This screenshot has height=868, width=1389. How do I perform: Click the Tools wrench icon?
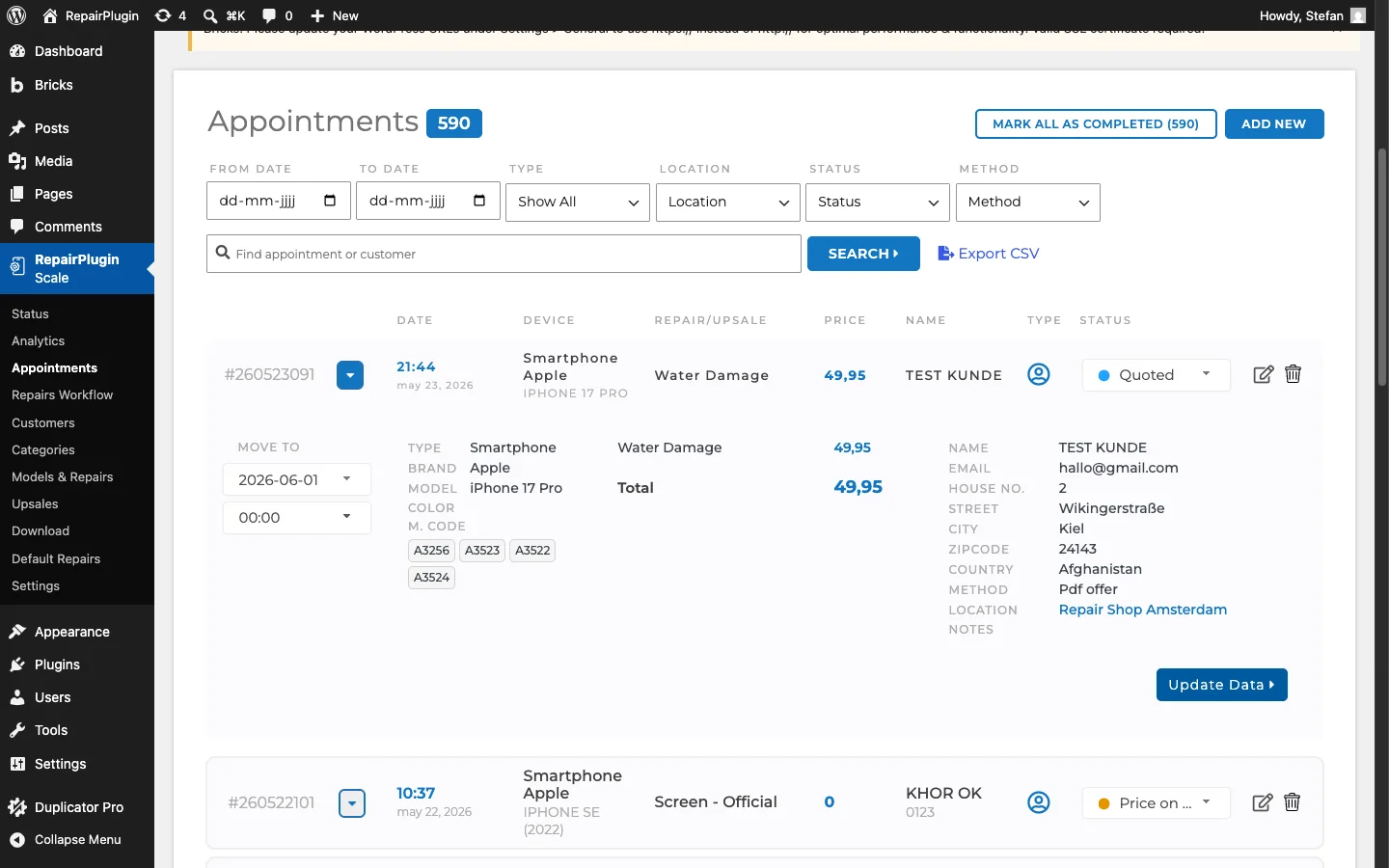[17, 730]
